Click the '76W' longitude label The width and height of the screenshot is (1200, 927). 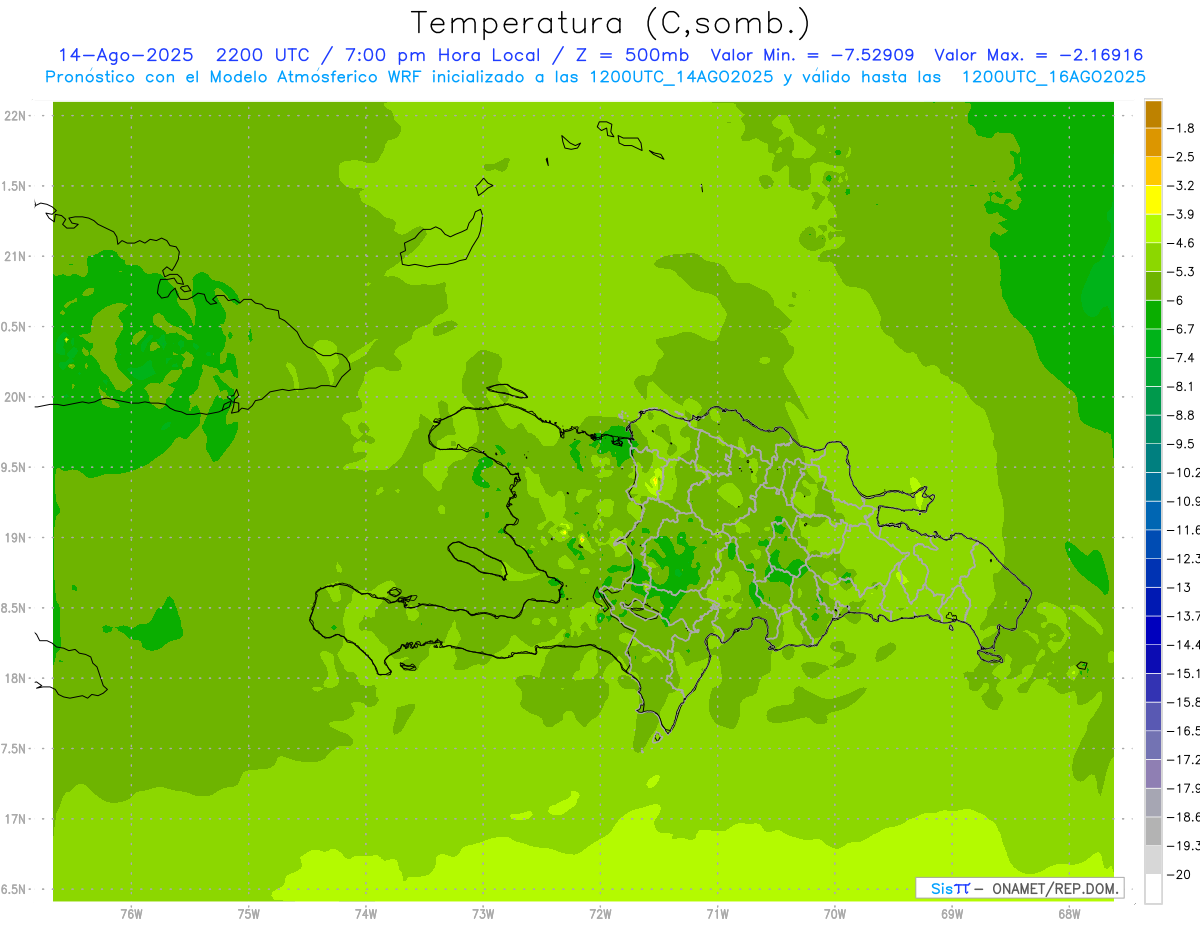131,914
